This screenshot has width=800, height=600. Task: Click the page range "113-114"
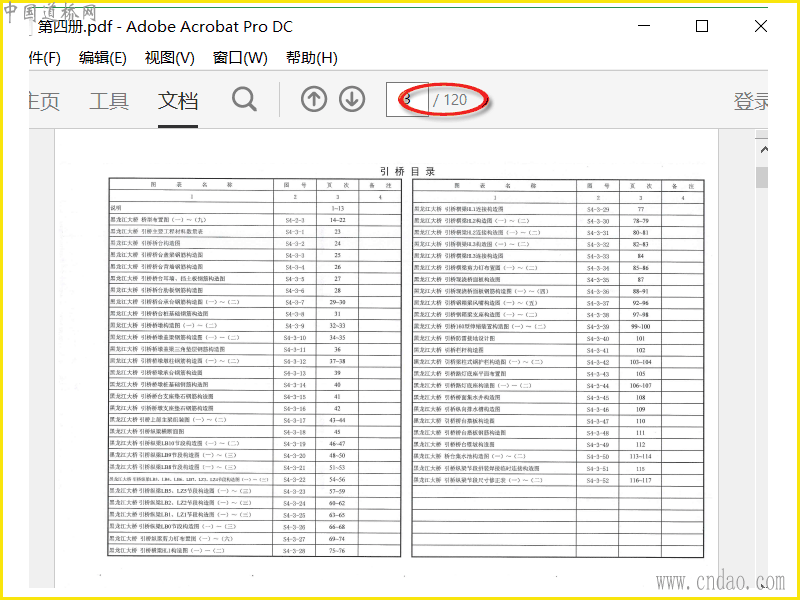coord(641,457)
